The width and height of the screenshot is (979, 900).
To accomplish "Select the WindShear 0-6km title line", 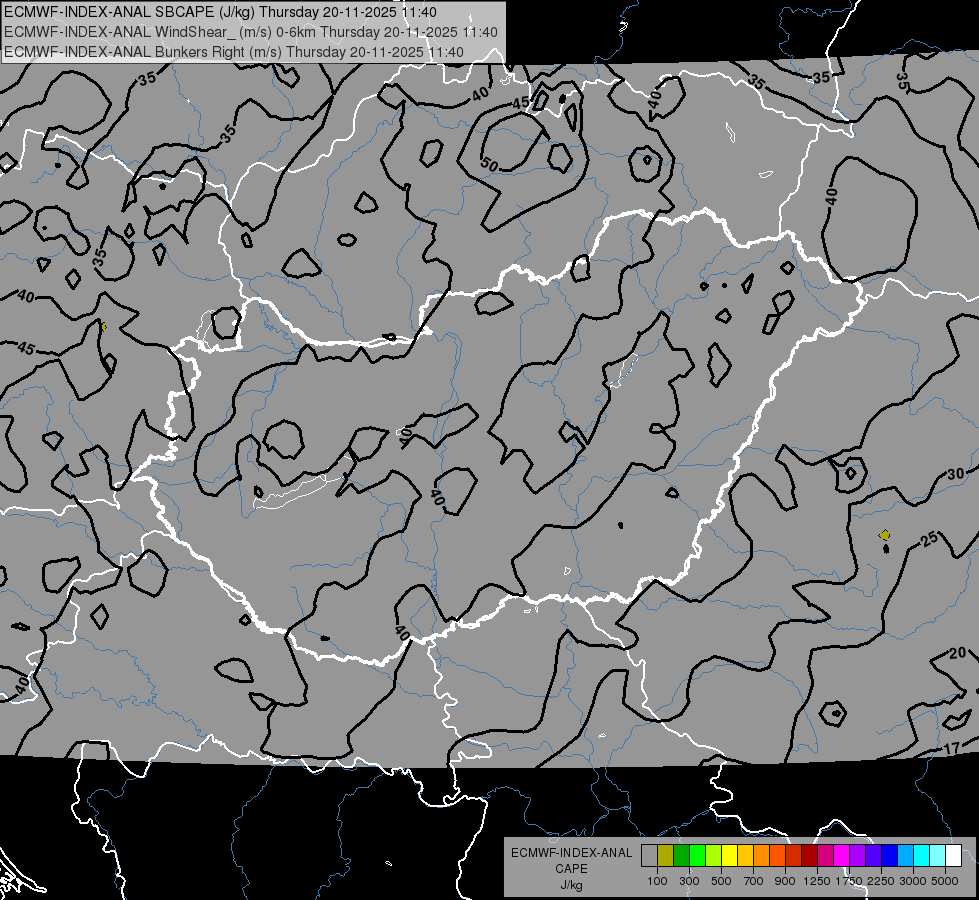I will click(250, 32).
